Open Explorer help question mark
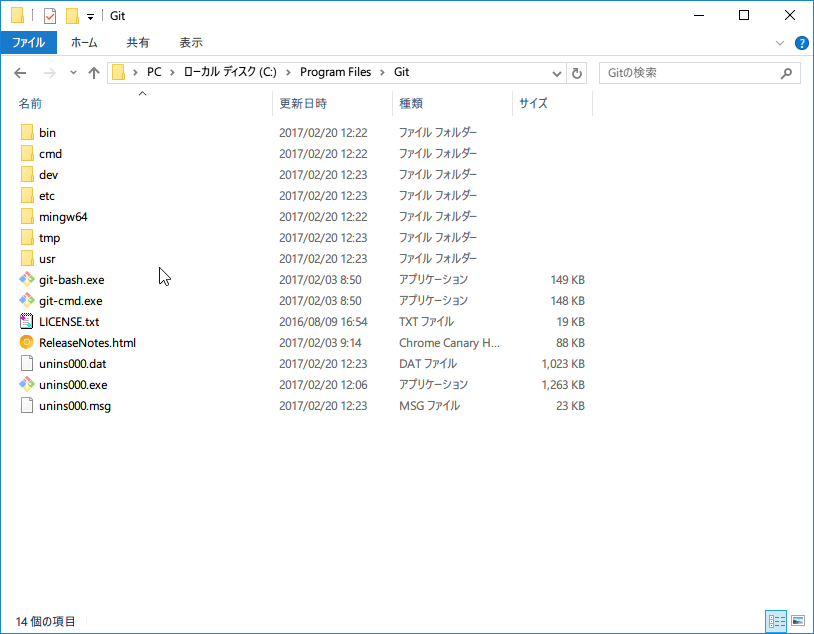814x634 pixels. (802, 43)
